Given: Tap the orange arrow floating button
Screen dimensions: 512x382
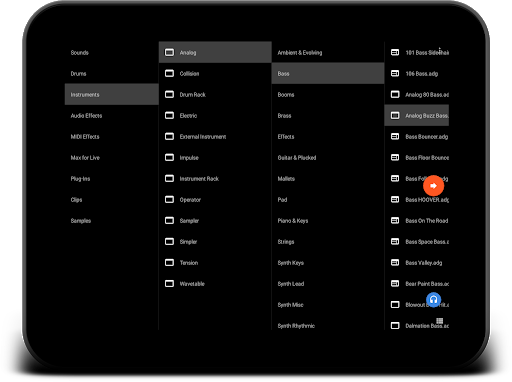Looking at the screenshot, I should click(433, 186).
